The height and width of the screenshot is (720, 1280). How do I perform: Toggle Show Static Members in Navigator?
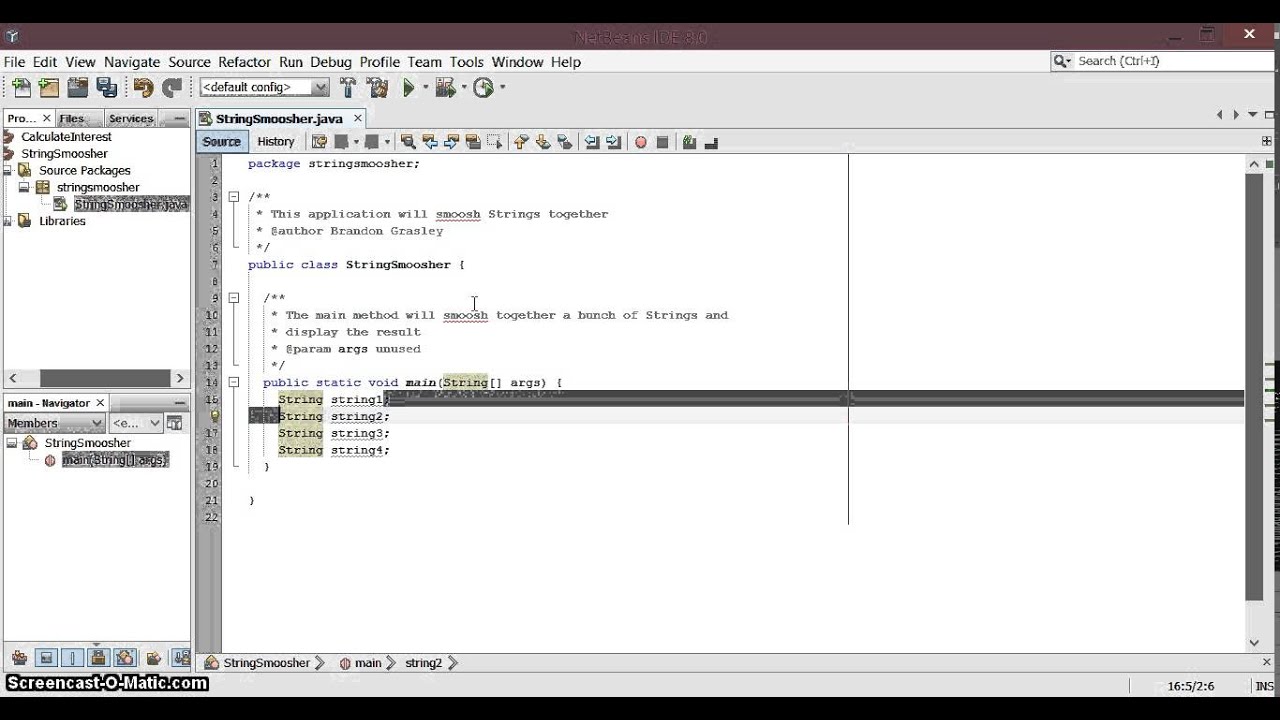[x=72, y=658]
